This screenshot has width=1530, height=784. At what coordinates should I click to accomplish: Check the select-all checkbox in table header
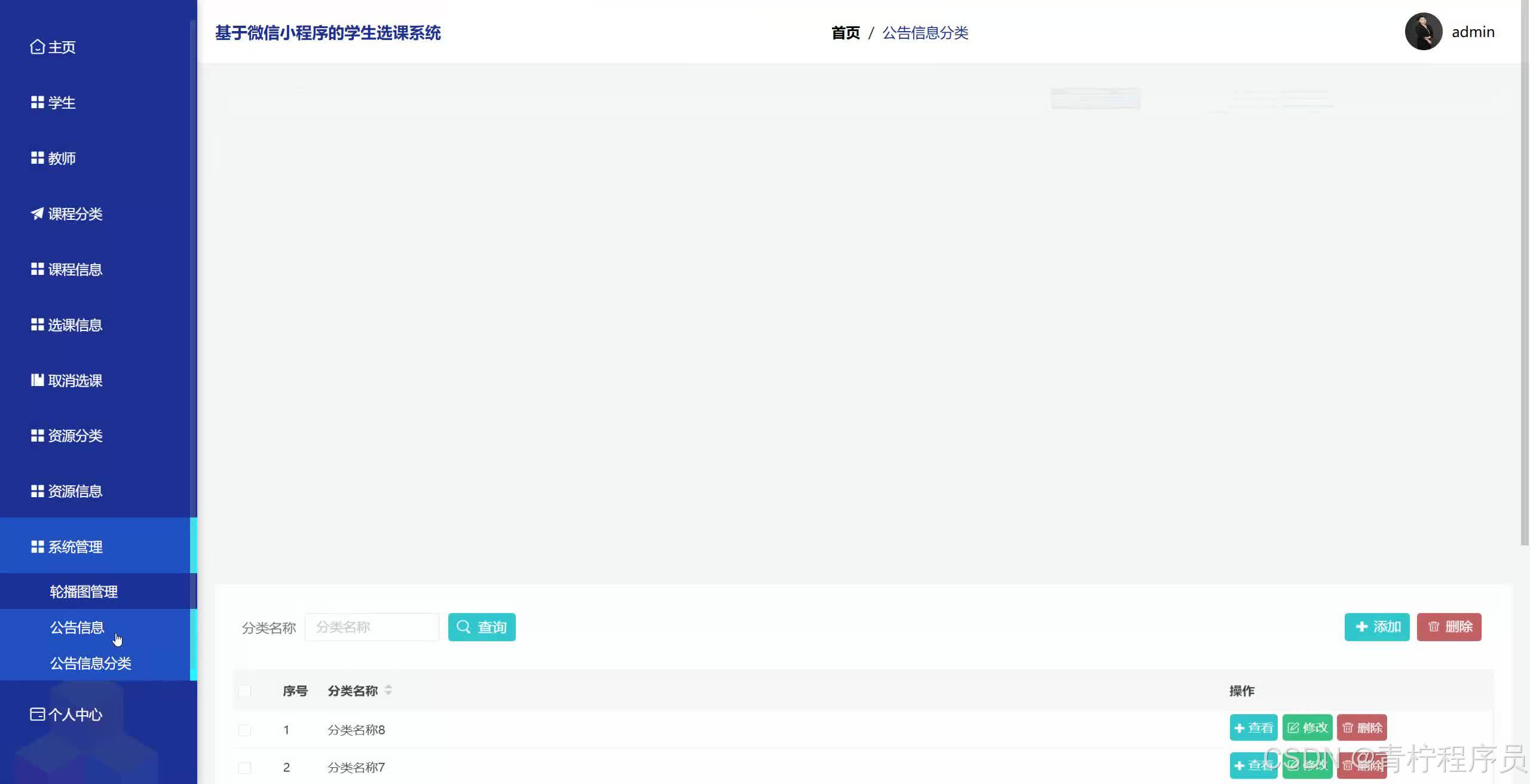pos(244,691)
